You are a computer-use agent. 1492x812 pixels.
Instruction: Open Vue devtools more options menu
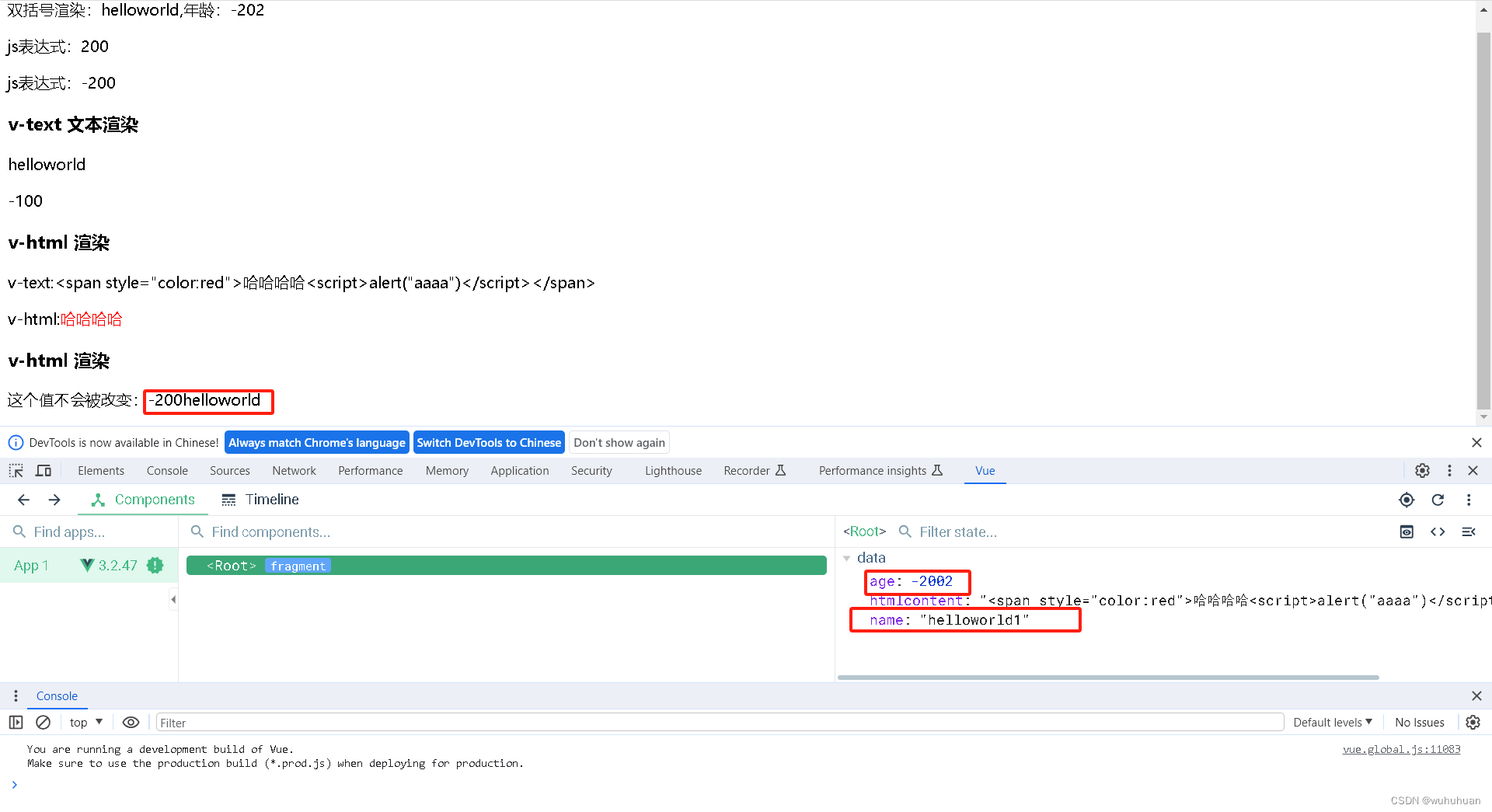pyautogui.click(x=1469, y=500)
